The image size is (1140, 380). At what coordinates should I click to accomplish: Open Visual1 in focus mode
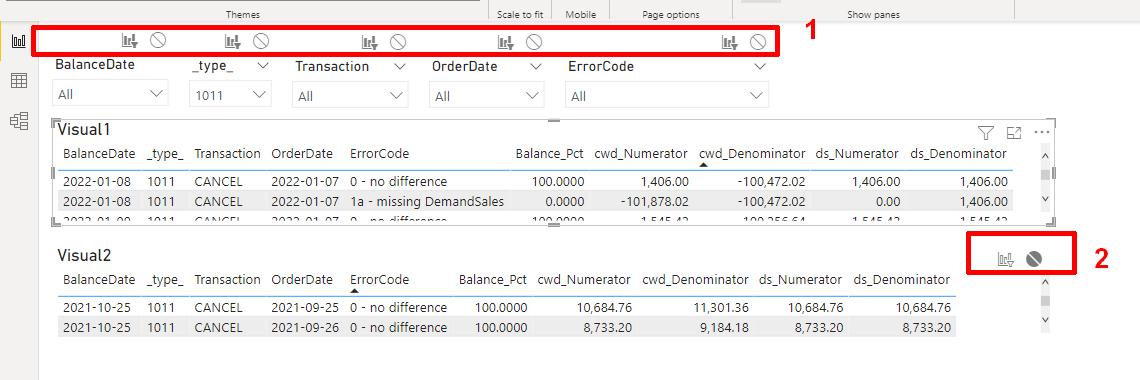click(x=1013, y=132)
